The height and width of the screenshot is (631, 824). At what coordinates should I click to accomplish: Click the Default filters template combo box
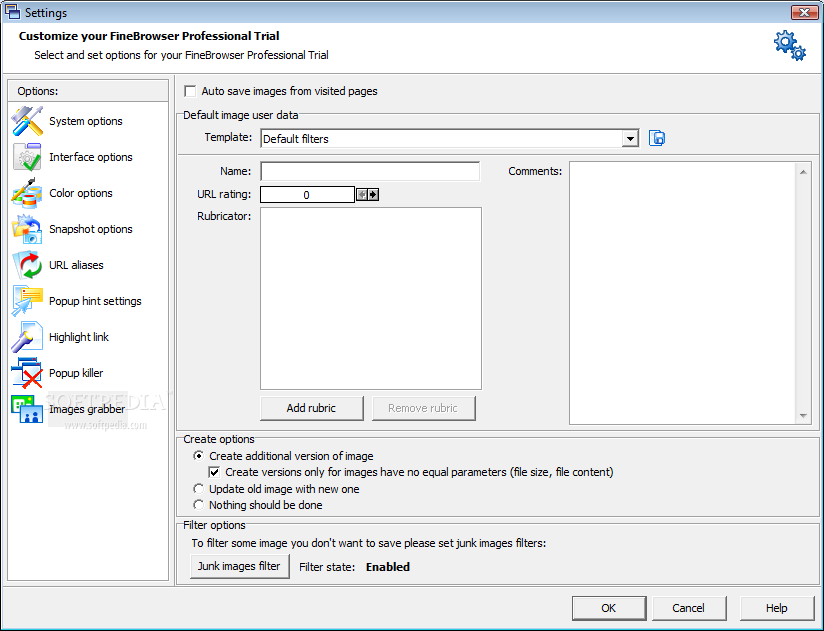pos(450,139)
